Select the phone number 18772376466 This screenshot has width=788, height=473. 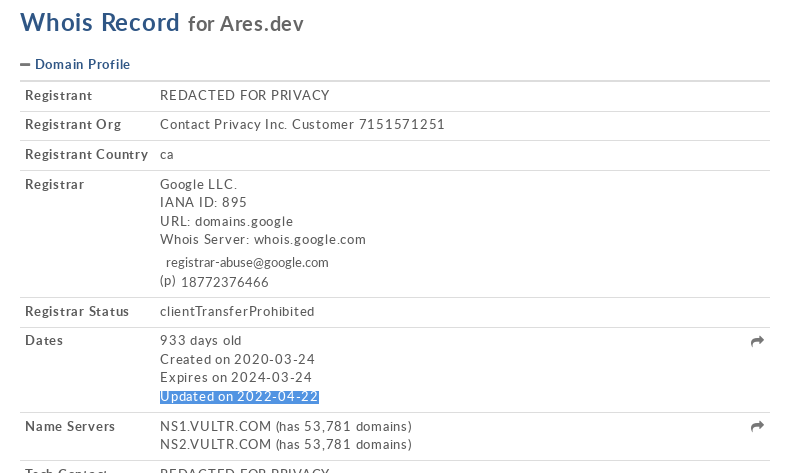pos(225,282)
